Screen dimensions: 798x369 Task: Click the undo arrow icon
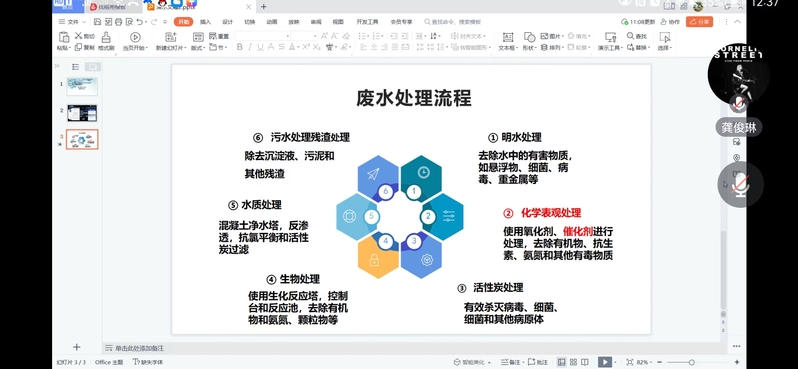(139, 22)
